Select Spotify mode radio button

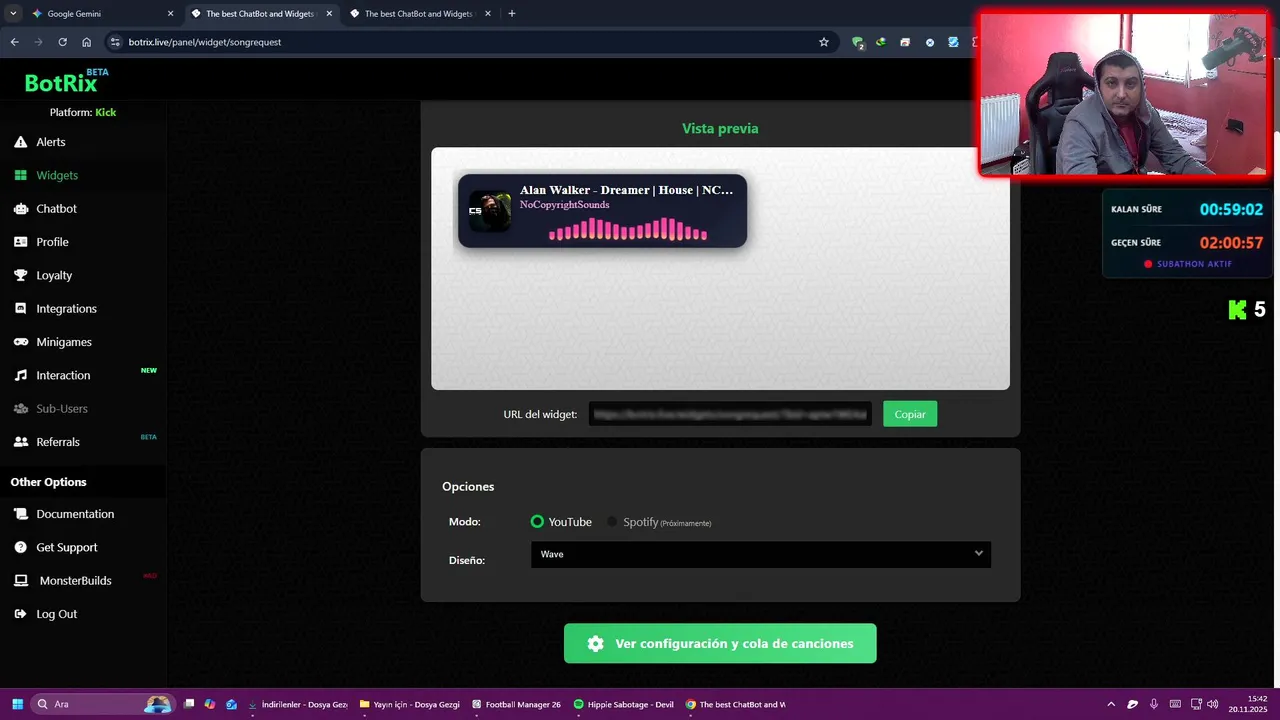coord(612,522)
